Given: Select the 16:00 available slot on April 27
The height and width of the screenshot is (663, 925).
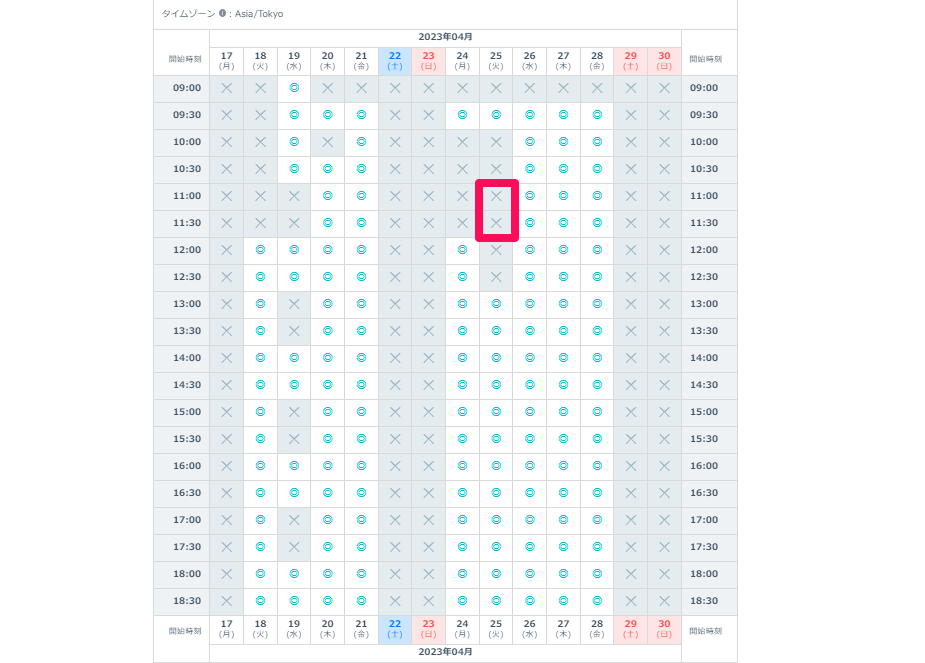Looking at the screenshot, I should [x=563, y=466].
